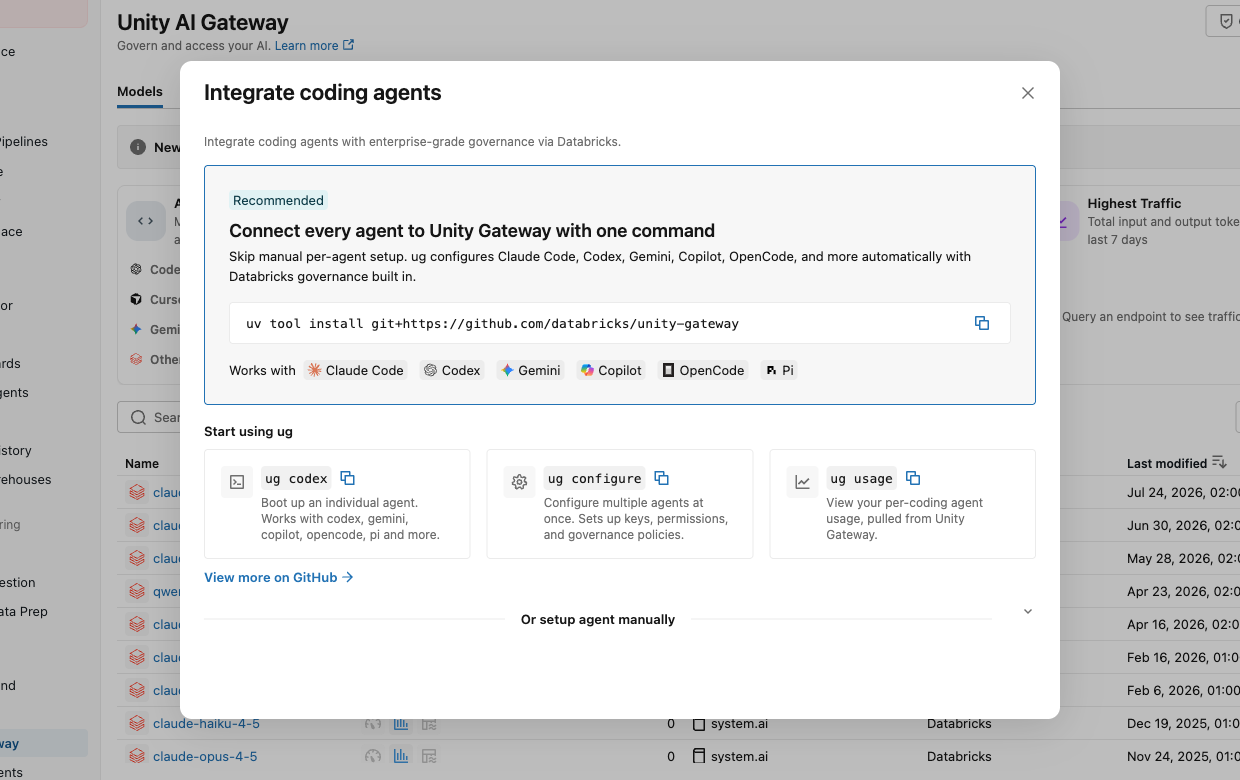The width and height of the screenshot is (1240, 780).
Task: Copy the 'ug configure' command
Action: (x=661, y=478)
